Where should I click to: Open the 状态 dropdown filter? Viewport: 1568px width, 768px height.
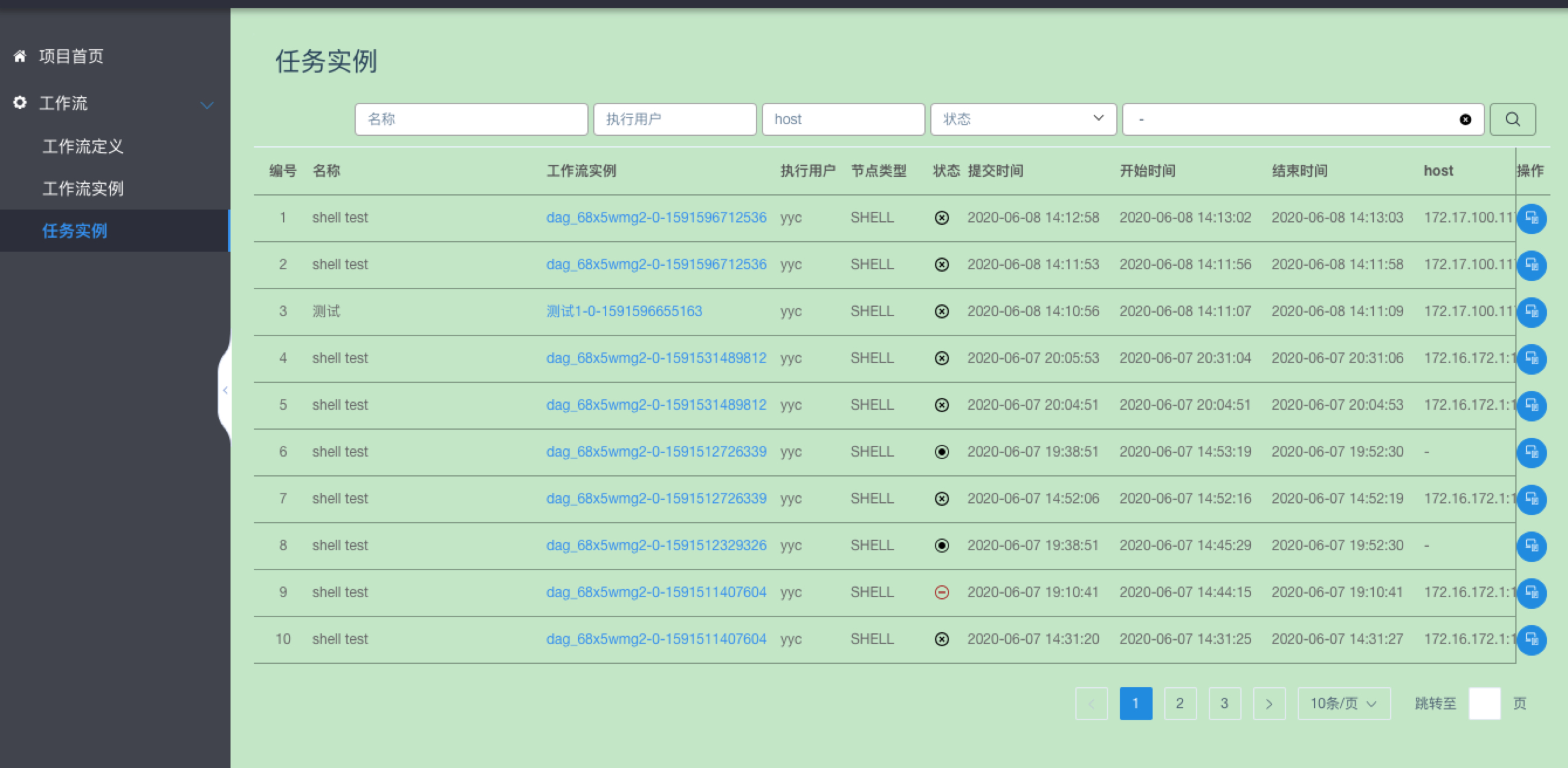[1023, 119]
